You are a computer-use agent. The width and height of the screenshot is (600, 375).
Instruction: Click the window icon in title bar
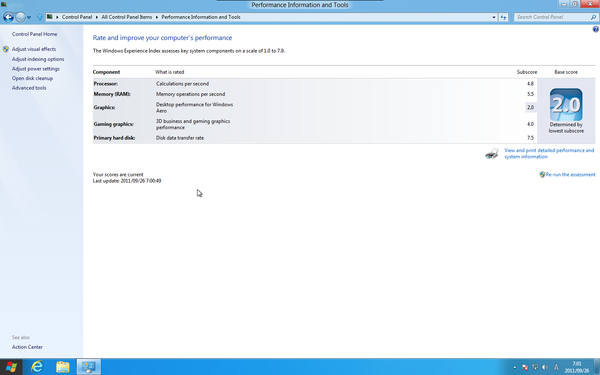click(3, 4)
